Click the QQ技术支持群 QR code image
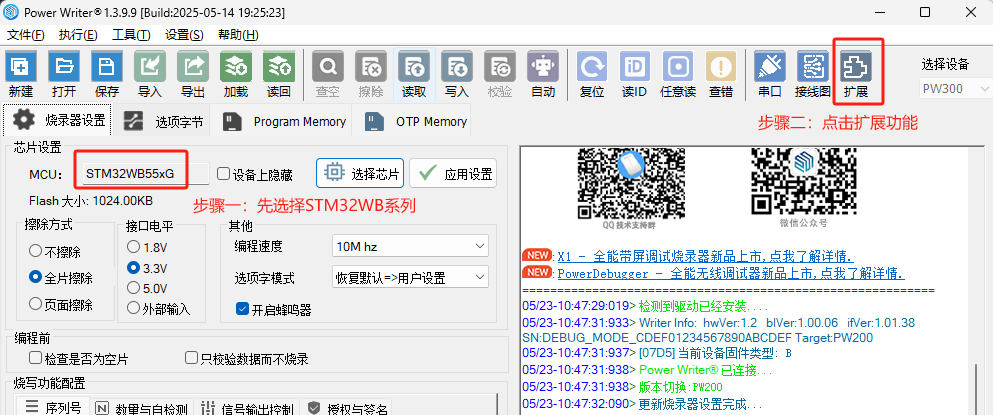 tap(630, 184)
